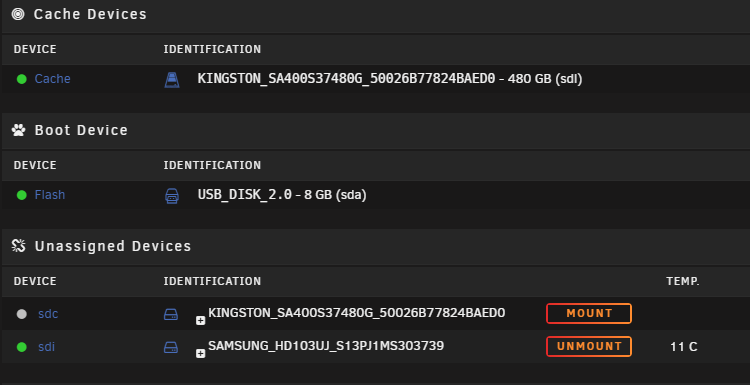Click the SAMSUNG_HD103UJ identification text
Image resolution: width=750 pixels, height=385 pixels.
point(326,346)
